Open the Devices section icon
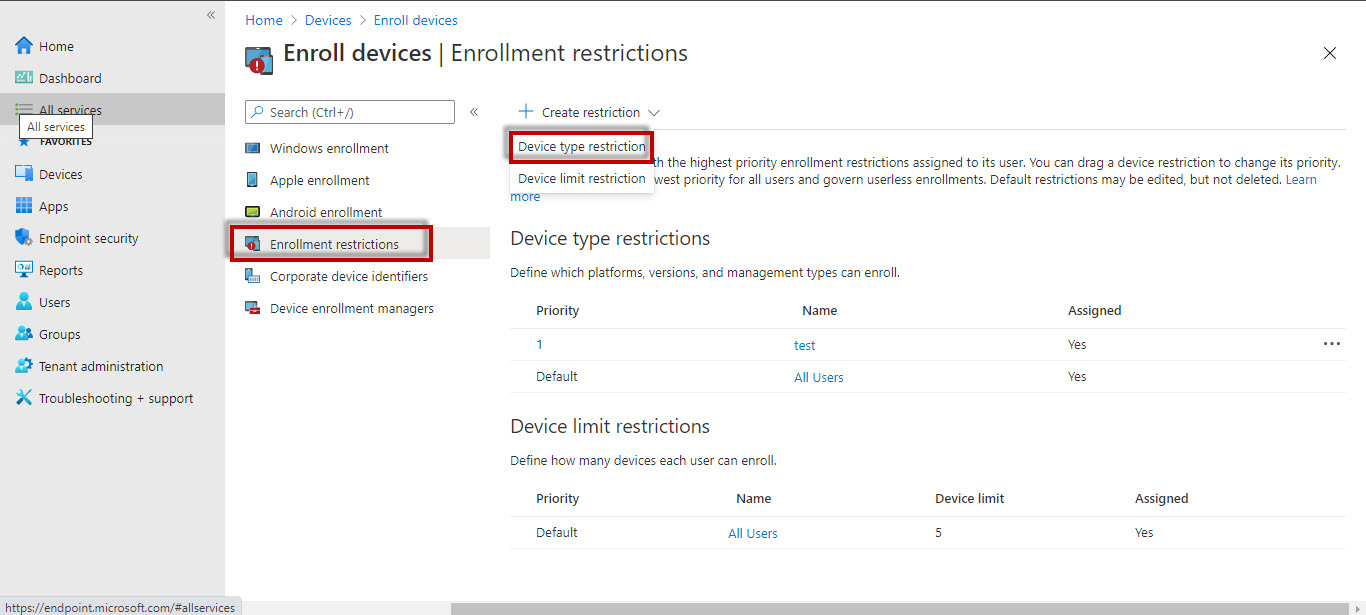Image resolution: width=1366 pixels, height=615 pixels. 22,173
